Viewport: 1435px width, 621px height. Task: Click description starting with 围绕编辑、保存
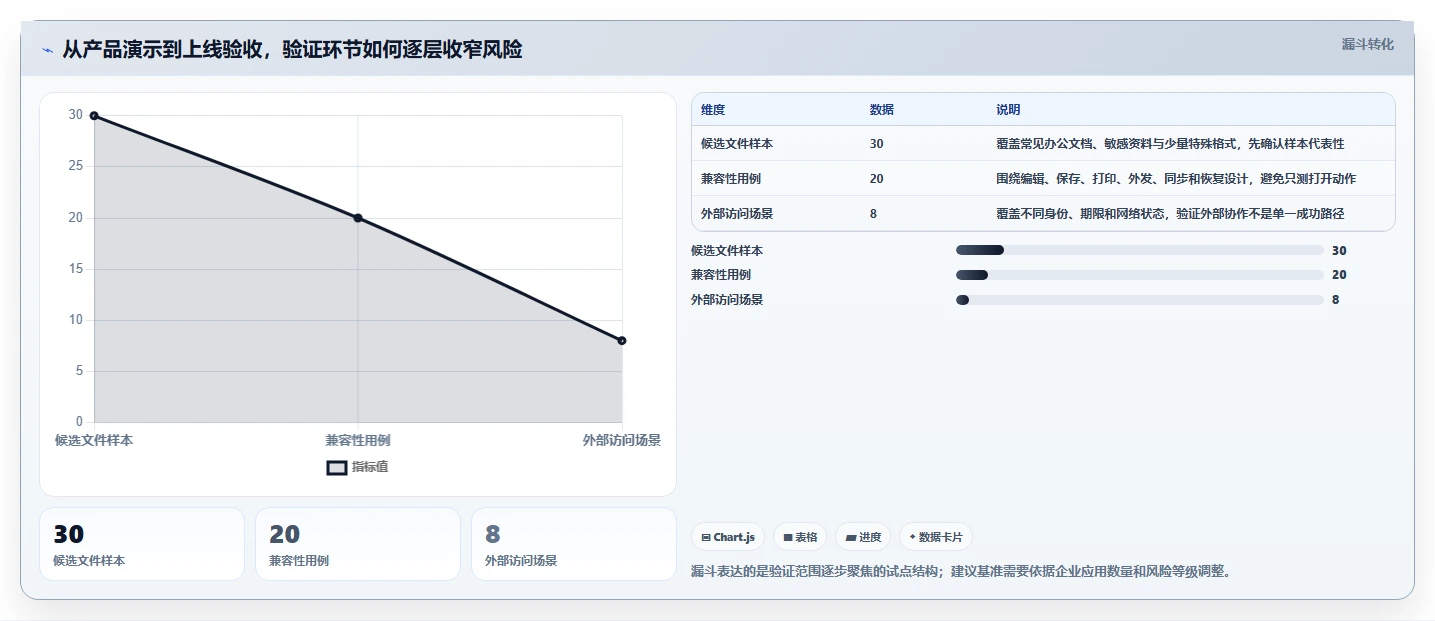1176,179
